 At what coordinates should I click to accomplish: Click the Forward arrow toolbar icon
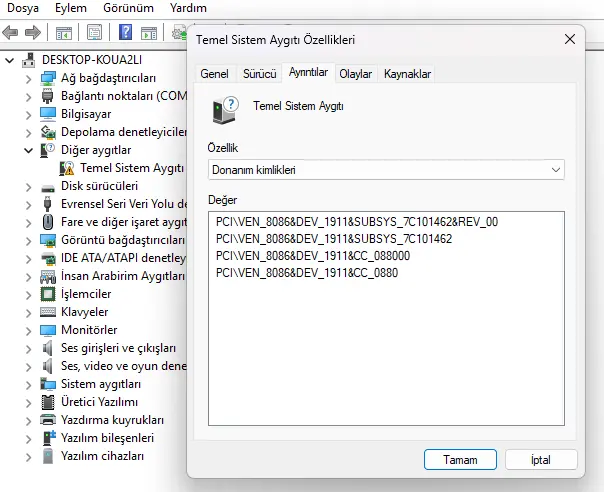(33, 33)
